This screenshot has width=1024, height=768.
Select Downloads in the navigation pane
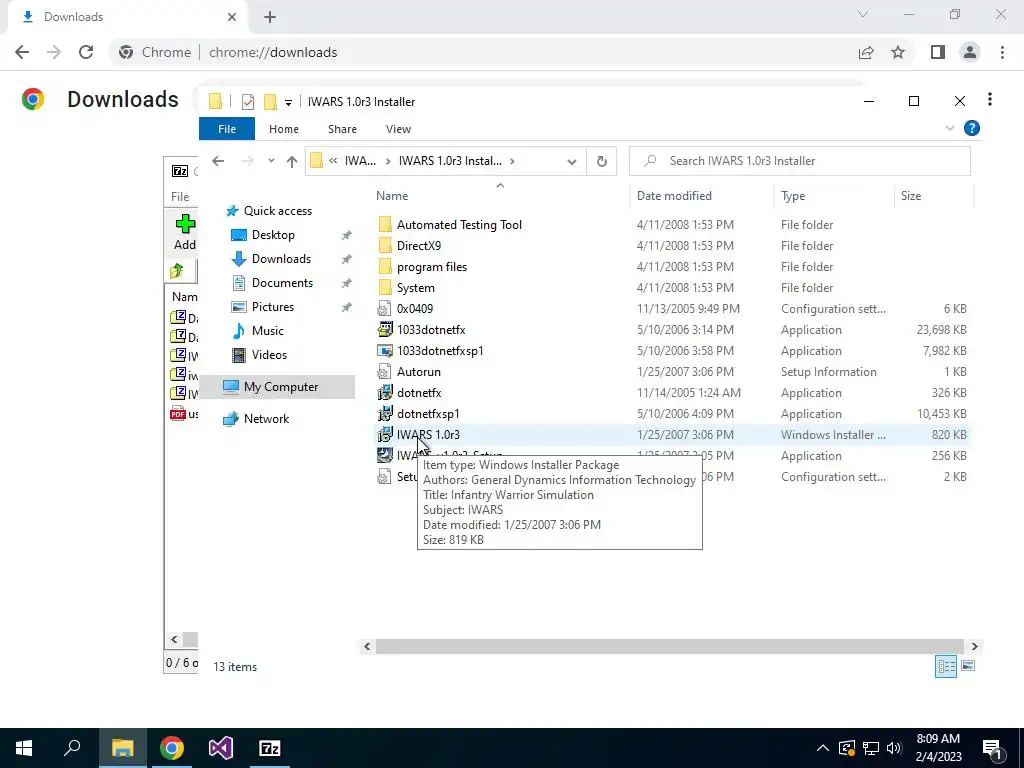coord(281,259)
